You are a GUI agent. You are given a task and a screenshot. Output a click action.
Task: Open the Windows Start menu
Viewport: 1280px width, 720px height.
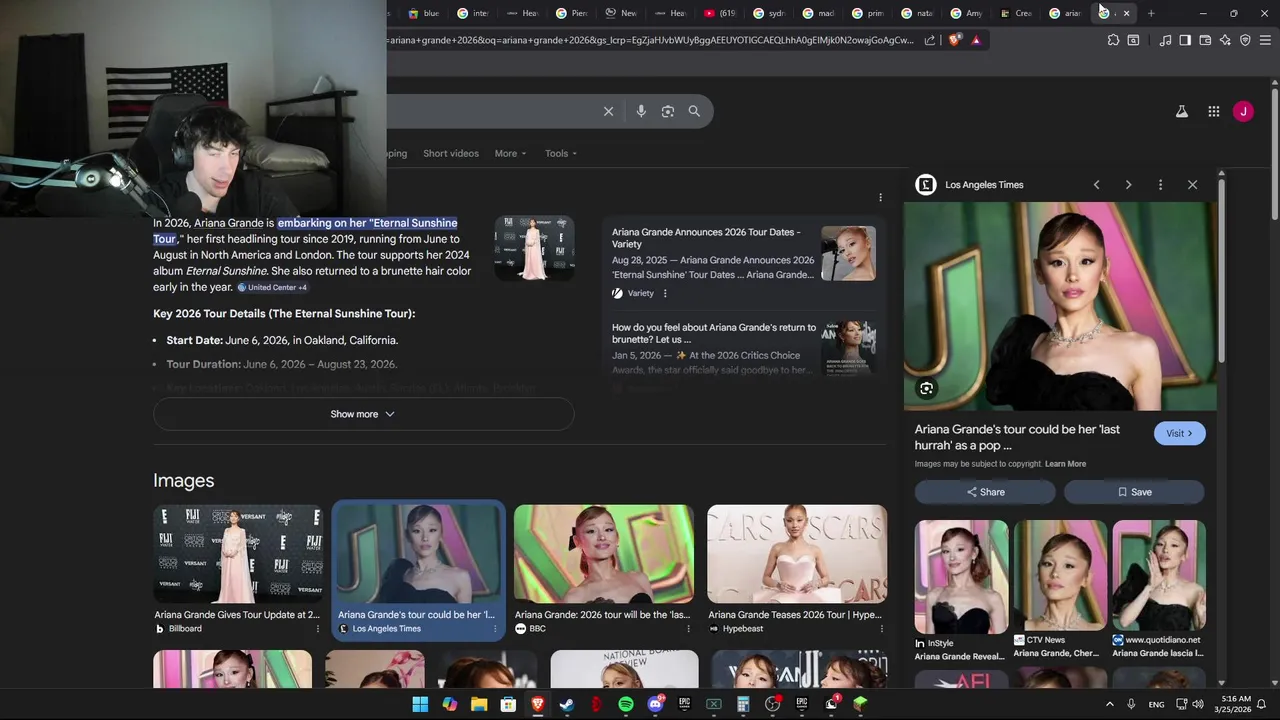click(x=420, y=704)
